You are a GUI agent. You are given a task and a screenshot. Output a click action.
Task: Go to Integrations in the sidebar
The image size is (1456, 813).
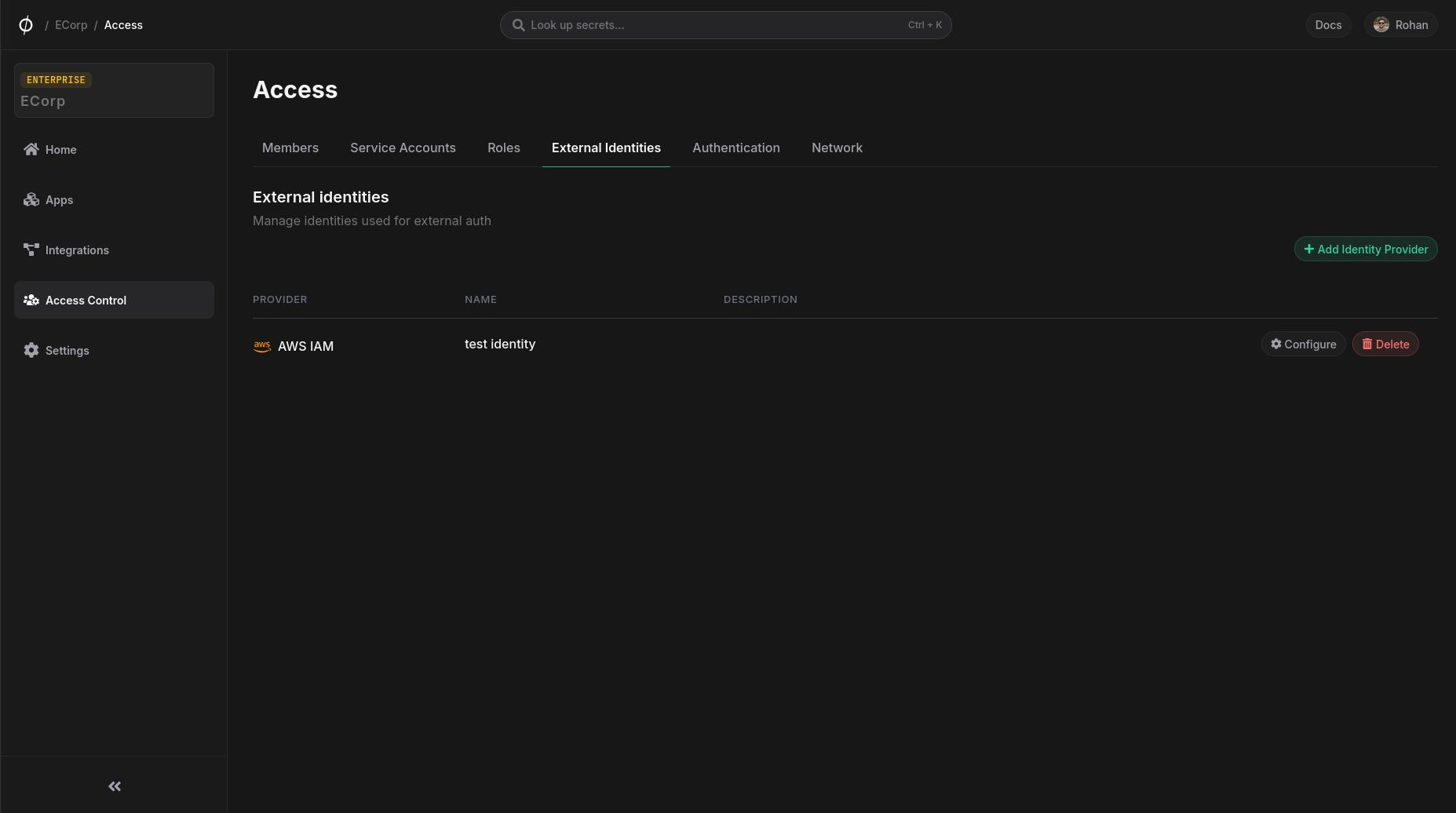click(x=77, y=250)
